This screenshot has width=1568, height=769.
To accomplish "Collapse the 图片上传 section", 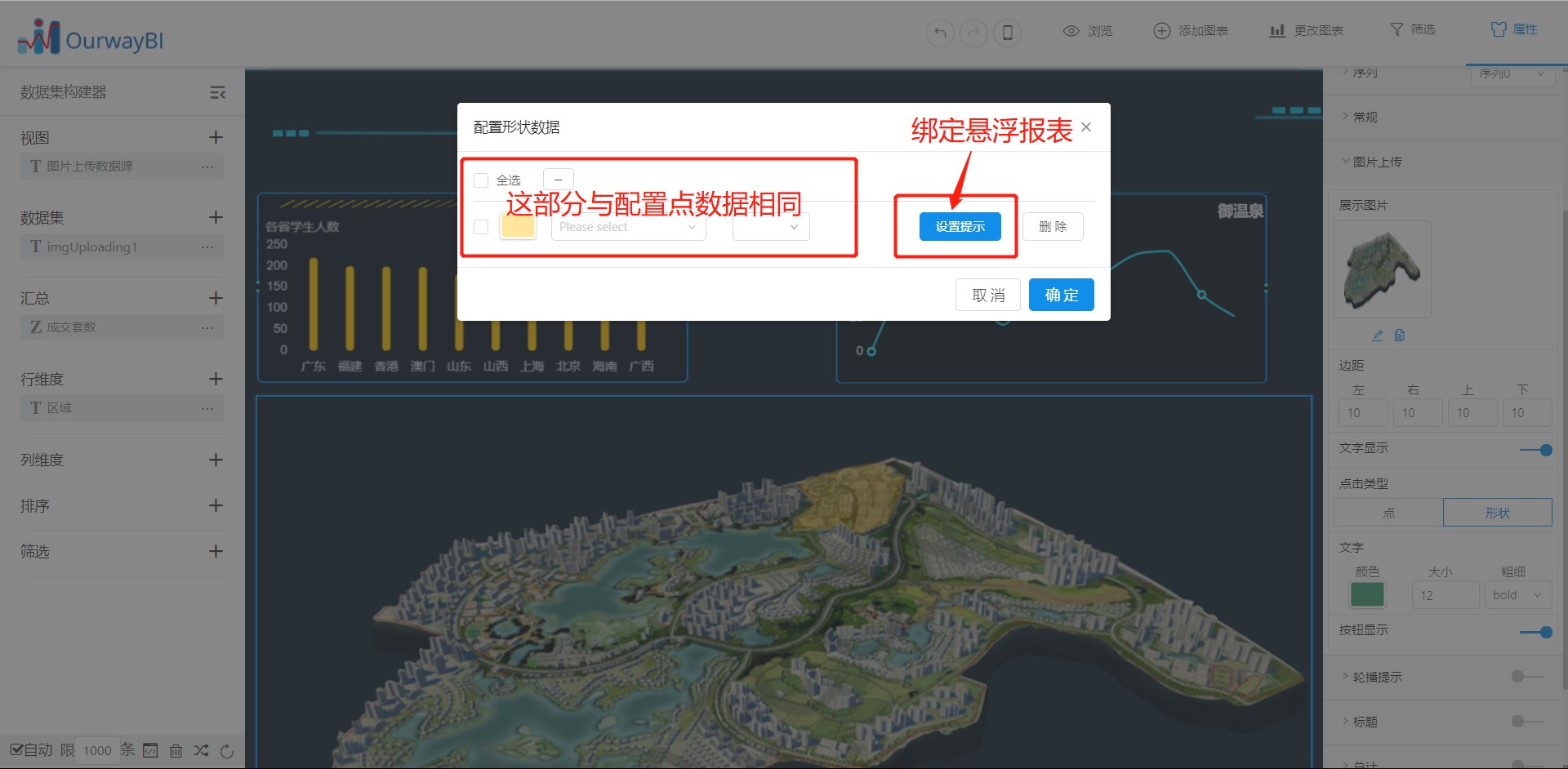I will tap(1372, 162).
